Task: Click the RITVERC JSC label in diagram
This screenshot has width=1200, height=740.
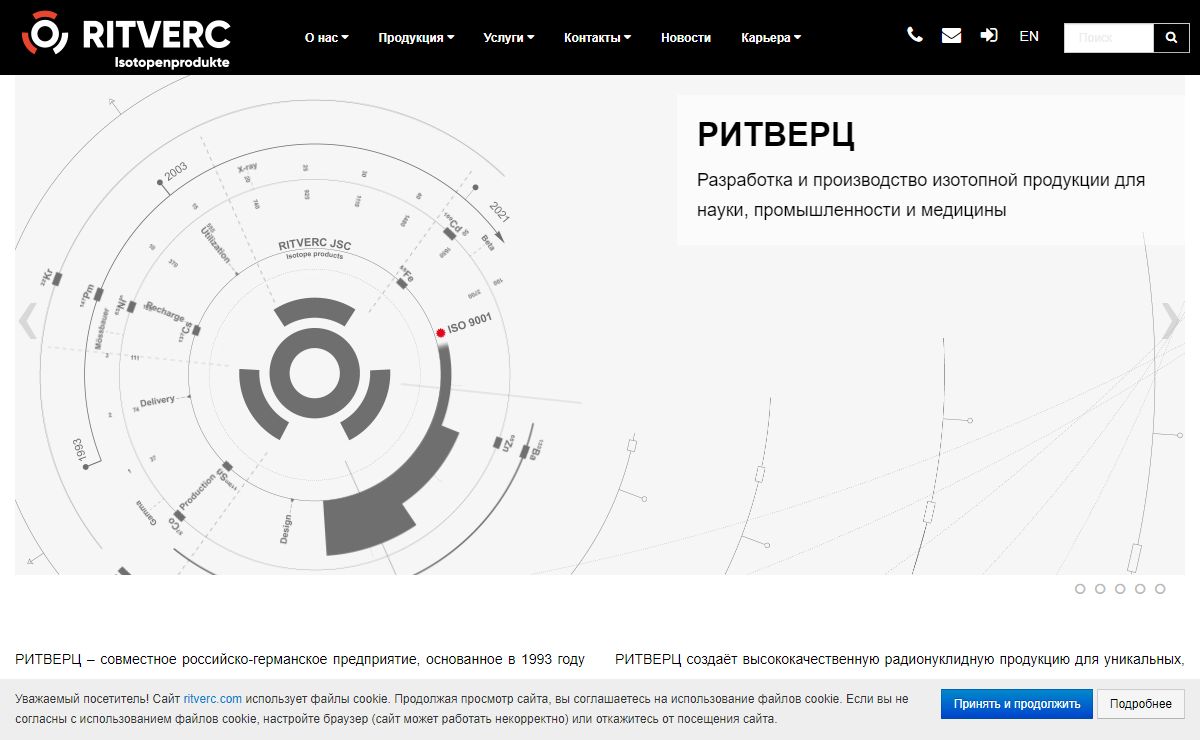Action: click(315, 244)
